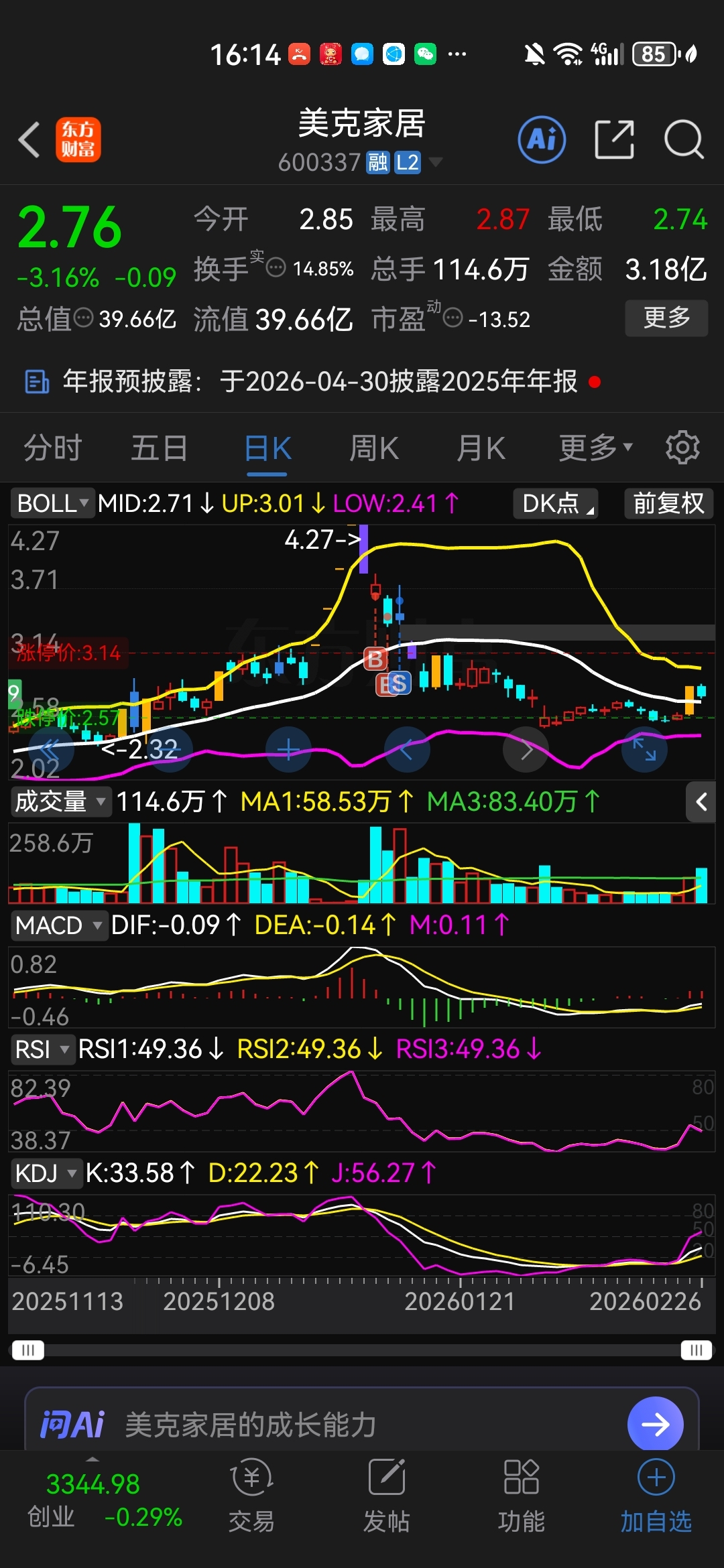Collapse side panel chevron near 成交量
This screenshot has height=1568, width=724.
[x=701, y=801]
